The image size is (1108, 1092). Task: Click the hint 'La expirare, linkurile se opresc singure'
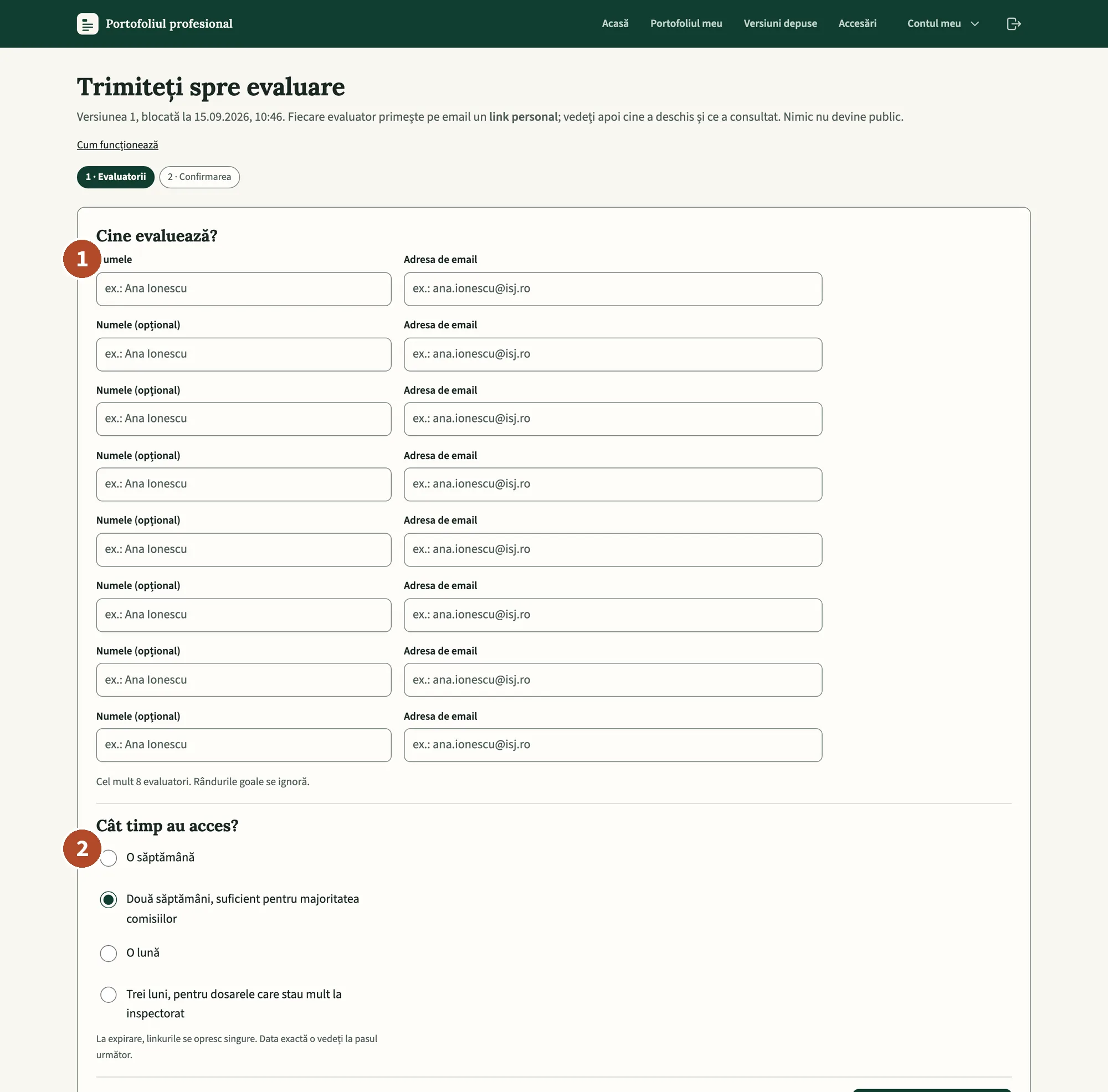[237, 1047]
